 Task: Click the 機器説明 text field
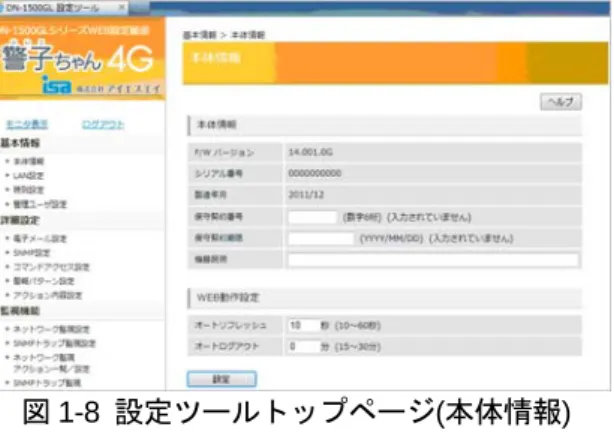tap(433, 260)
